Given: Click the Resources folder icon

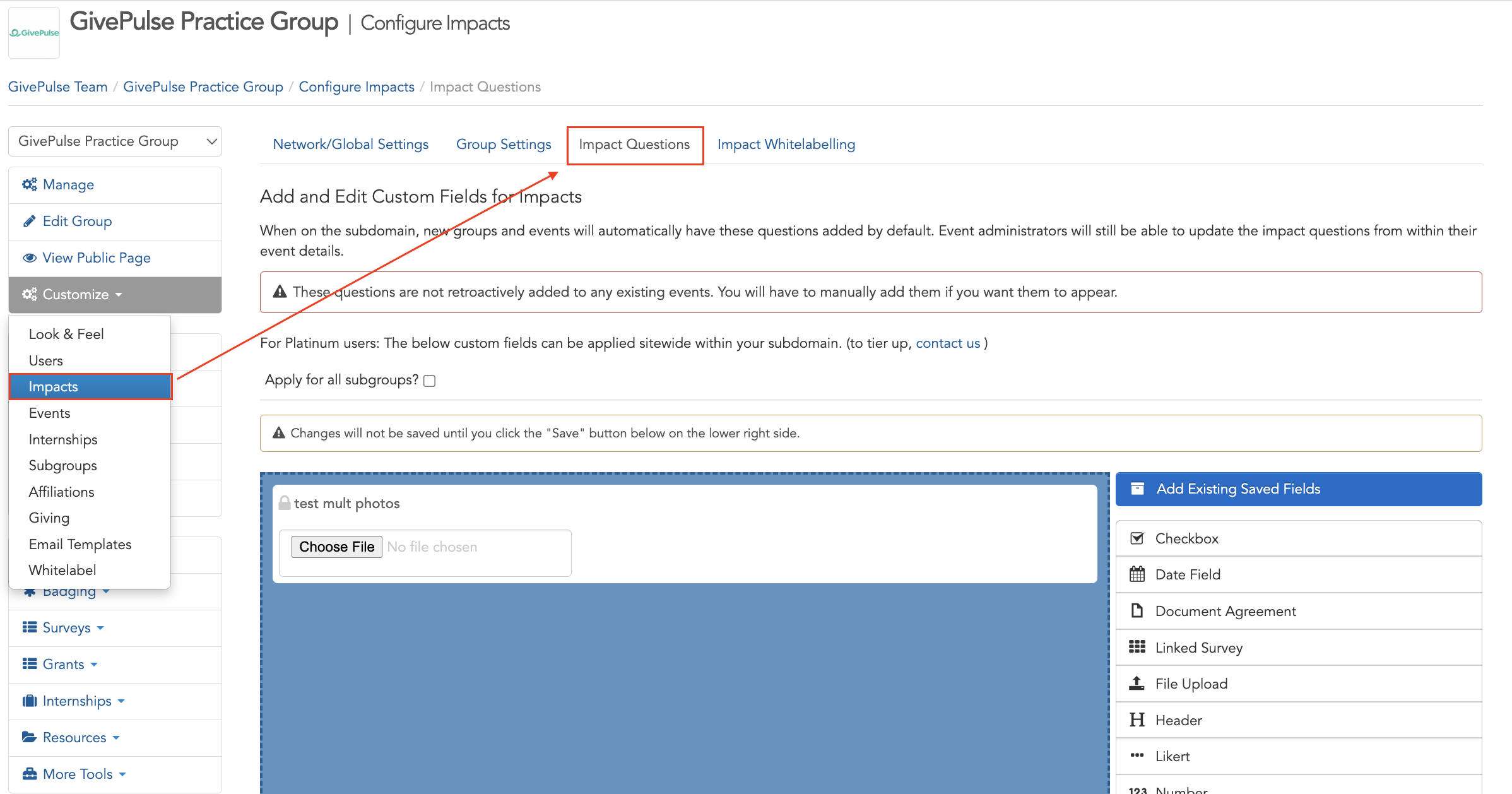Looking at the screenshot, I should (x=29, y=737).
